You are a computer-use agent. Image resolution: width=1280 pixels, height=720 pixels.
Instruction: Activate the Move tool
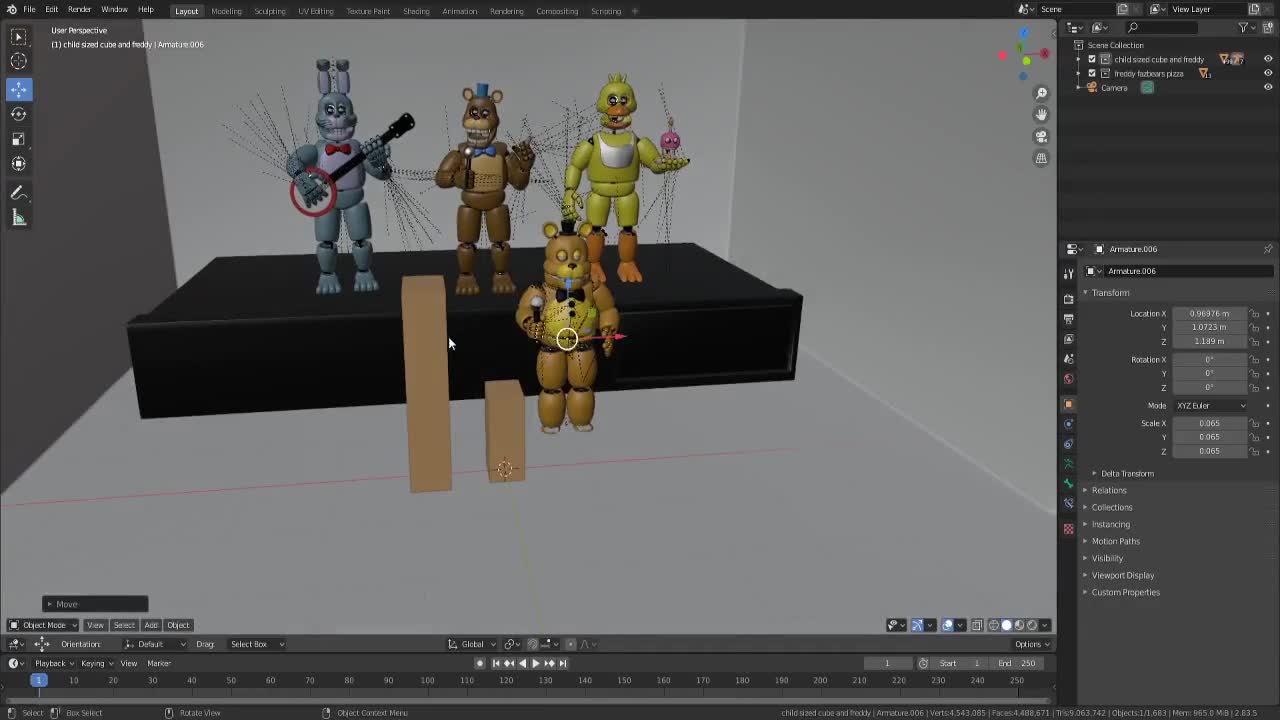coord(18,89)
